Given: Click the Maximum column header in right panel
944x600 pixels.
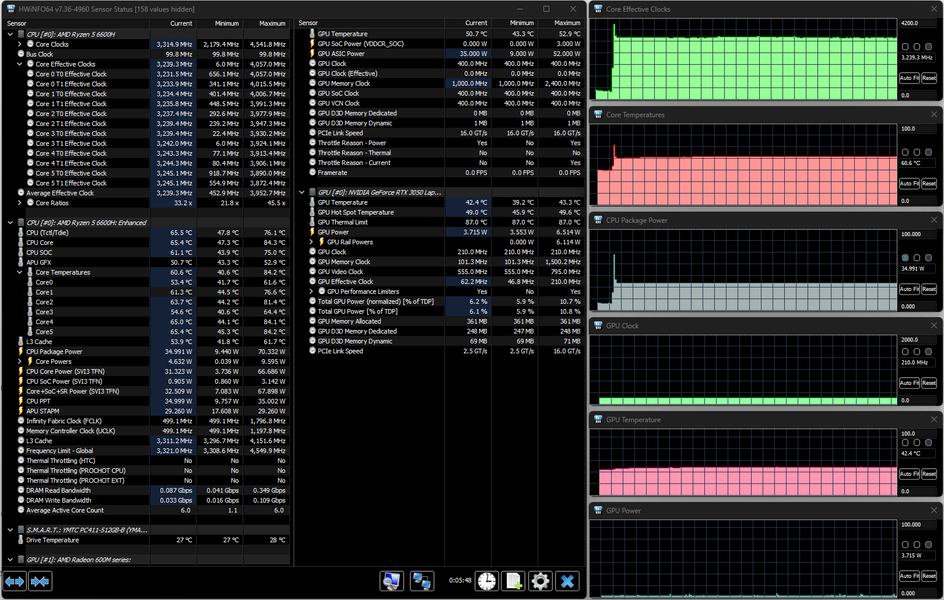Looking at the screenshot, I should (x=567, y=23).
